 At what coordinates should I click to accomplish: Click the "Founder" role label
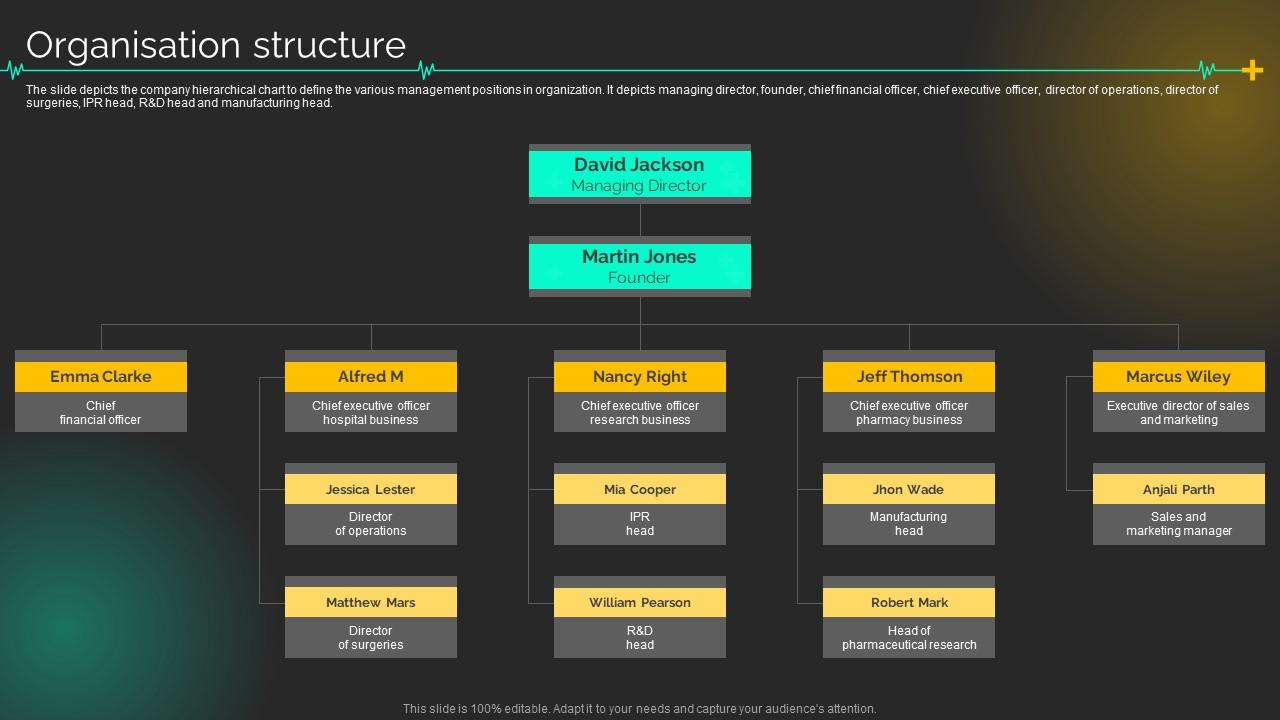(x=639, y=278)
